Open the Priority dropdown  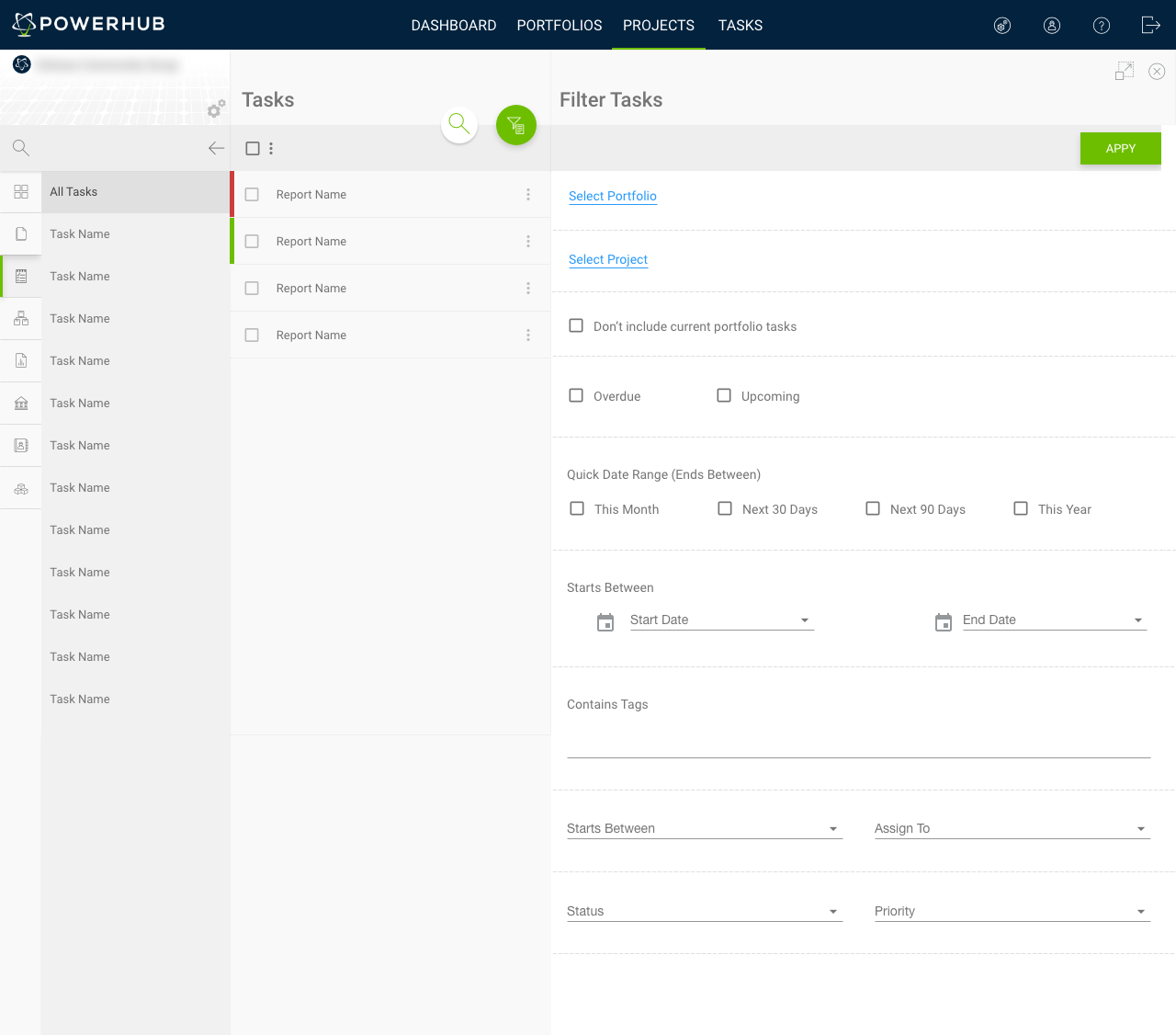pyautogui.click(x=1012, y=911)
